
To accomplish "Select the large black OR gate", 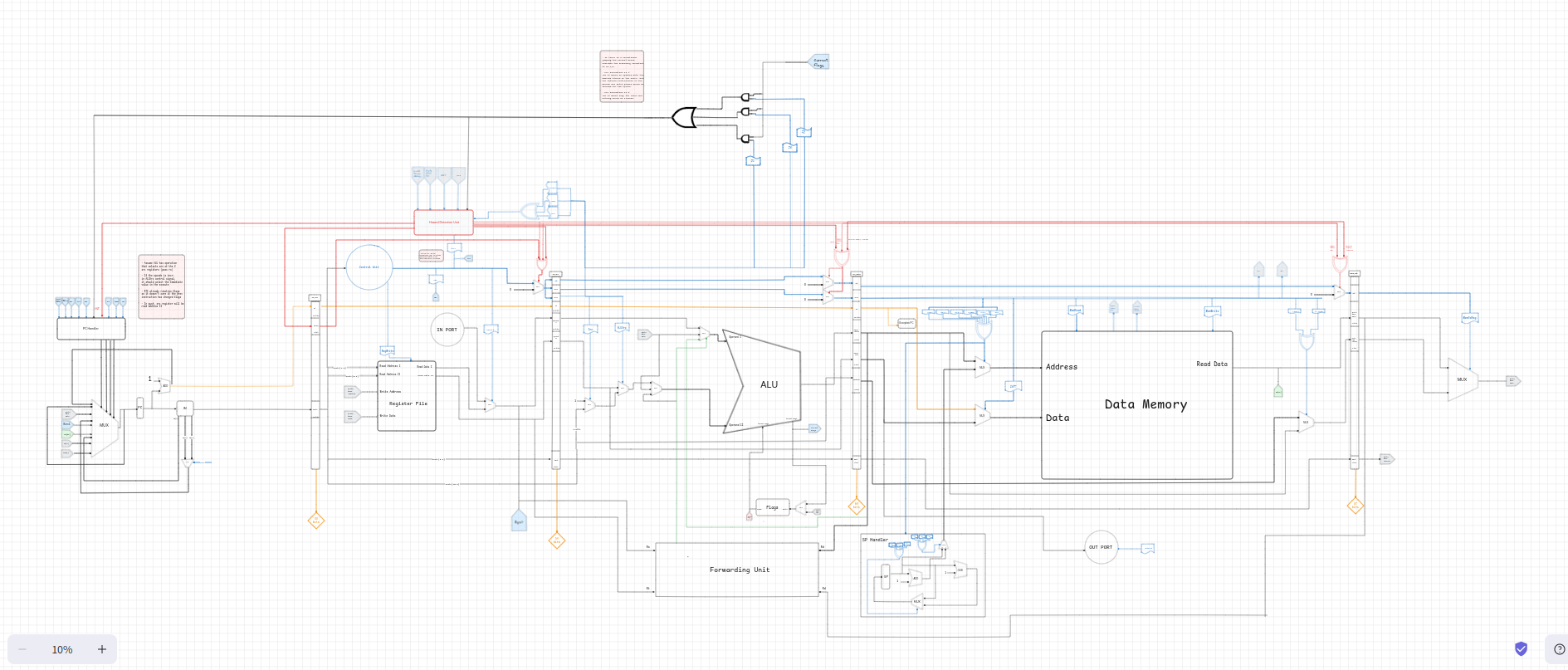I will pyautogui.click(x=684, y=118).
